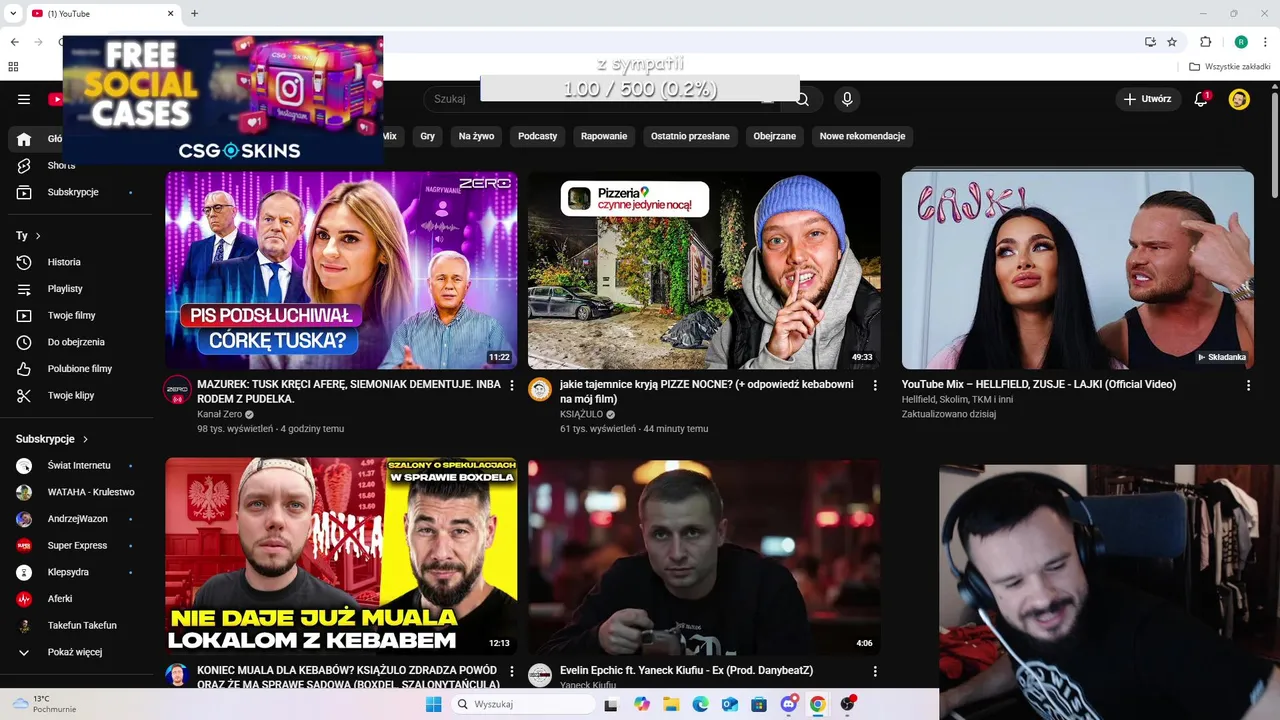Open Microsoft Edge from the taskbar
The width and height of the screenshot is (1280, 720).
(700, 704)
